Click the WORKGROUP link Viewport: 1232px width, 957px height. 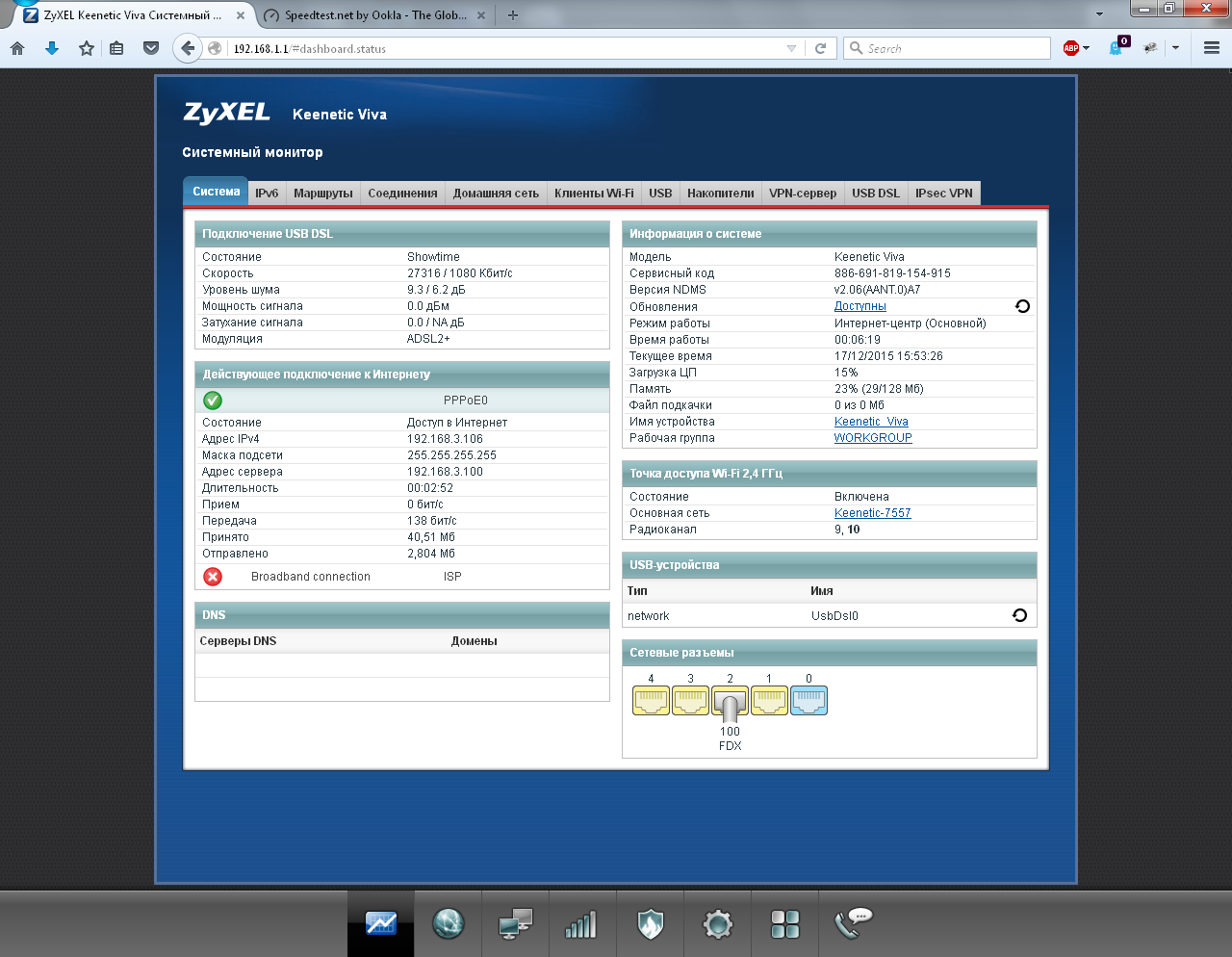tap(873, 438)
